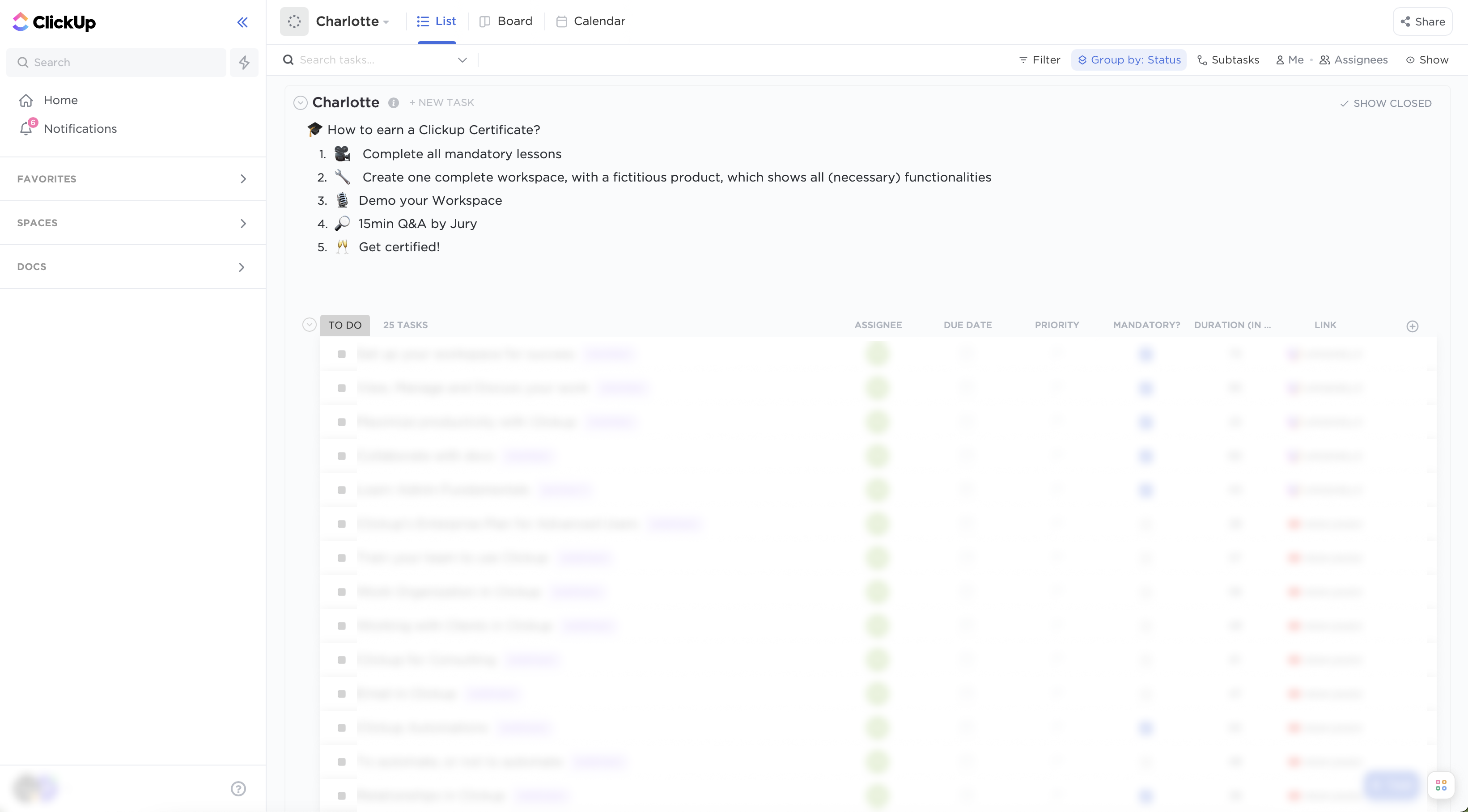Click 'Demo your Workspace' text
This screenshot has height=812, width=1468.
click(x=430, y=201)
